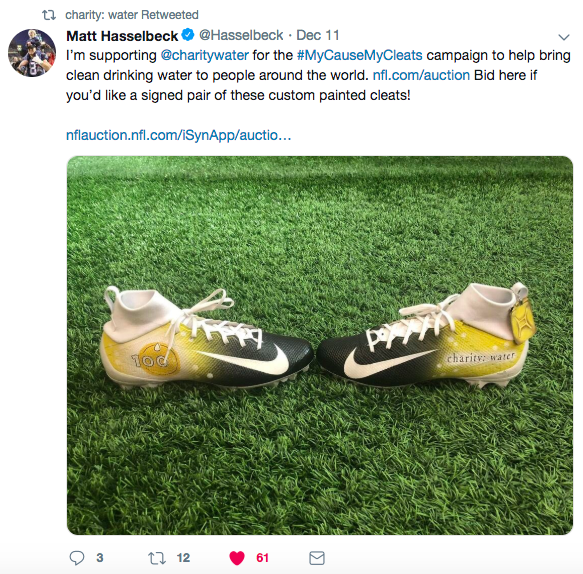Click the blue verified badge by Matt Hasselbeck

[188, 35]
